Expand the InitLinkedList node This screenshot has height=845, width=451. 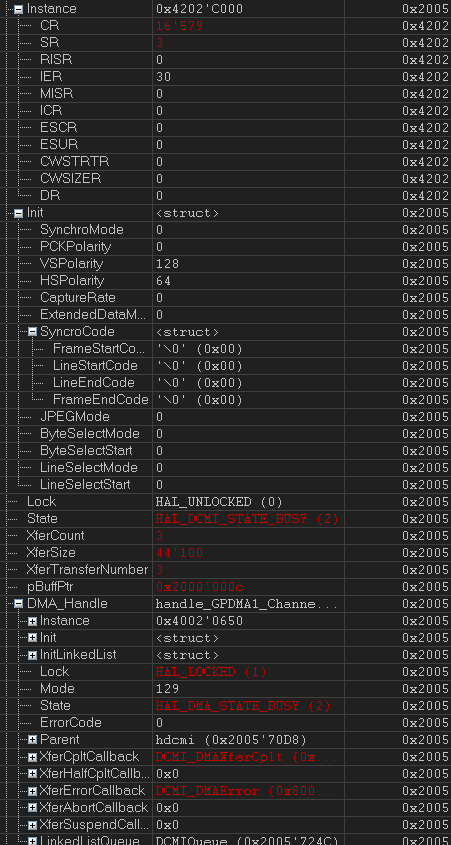click(x=32, y=655)
